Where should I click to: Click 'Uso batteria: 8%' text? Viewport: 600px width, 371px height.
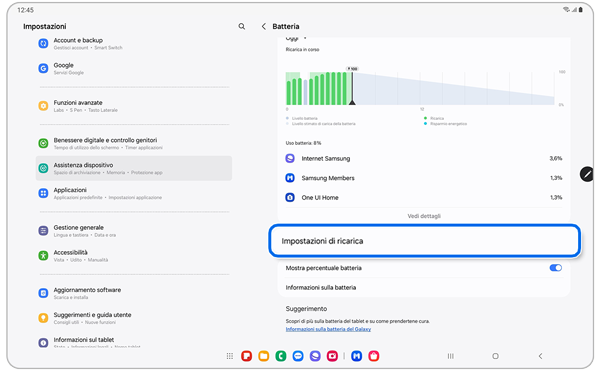[303, 143]
